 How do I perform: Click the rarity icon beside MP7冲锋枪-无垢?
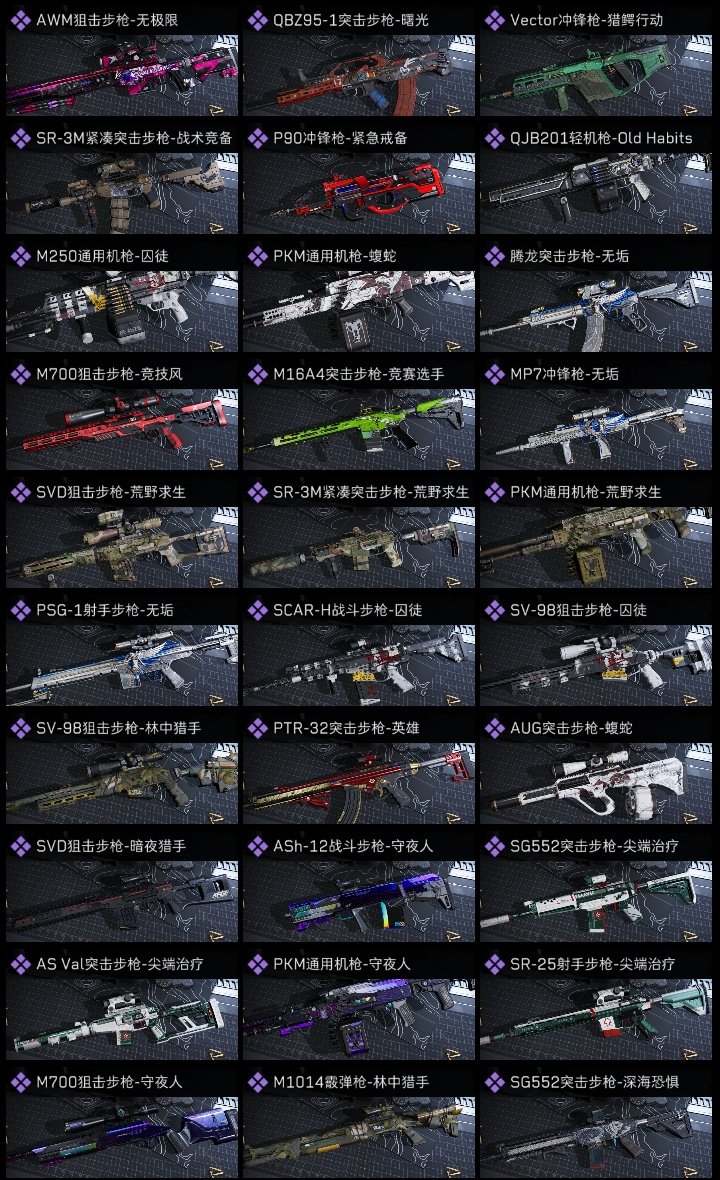494,375
